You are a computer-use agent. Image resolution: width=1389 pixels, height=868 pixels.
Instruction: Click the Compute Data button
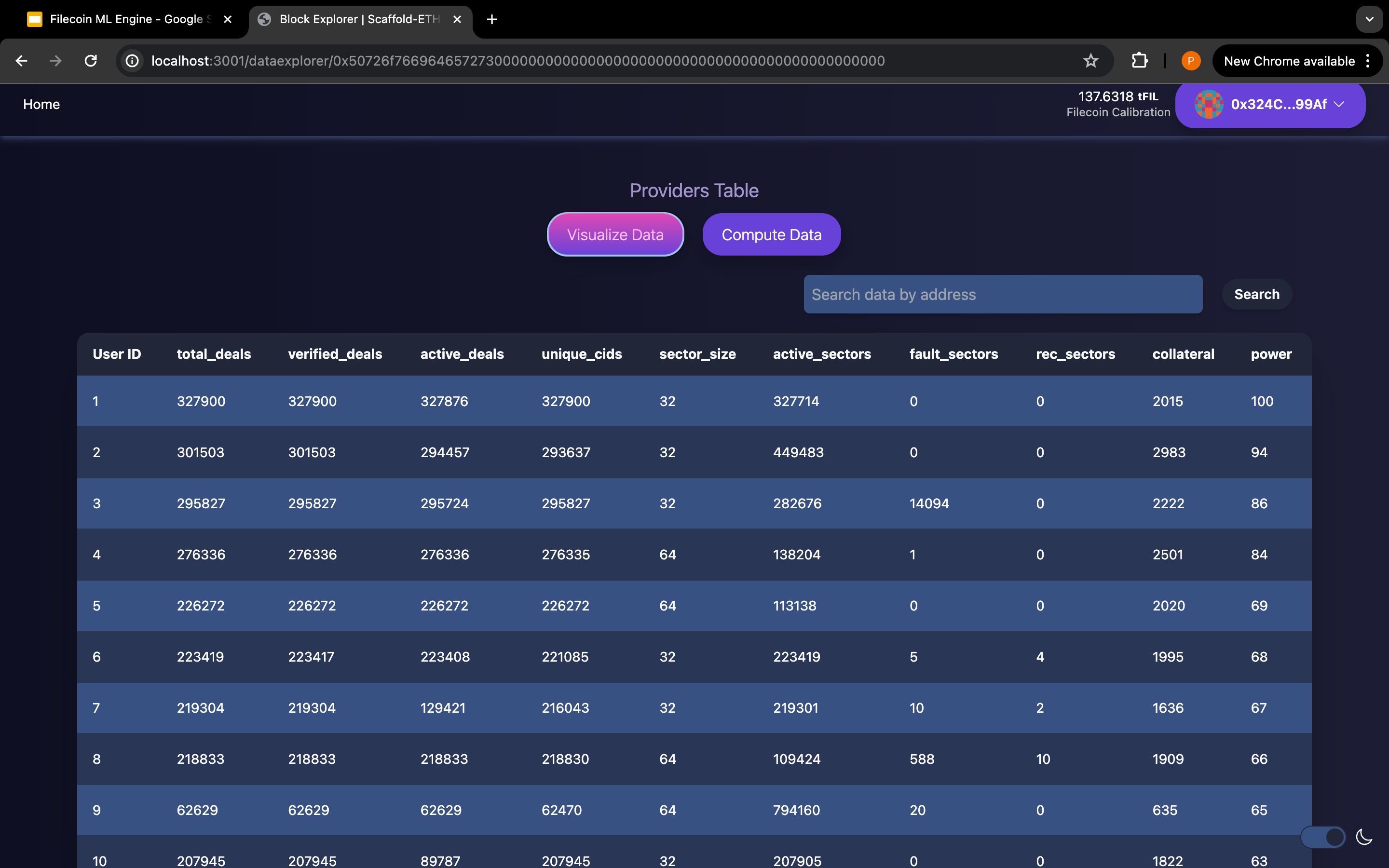pyautogui.click(x=771, y=234)
